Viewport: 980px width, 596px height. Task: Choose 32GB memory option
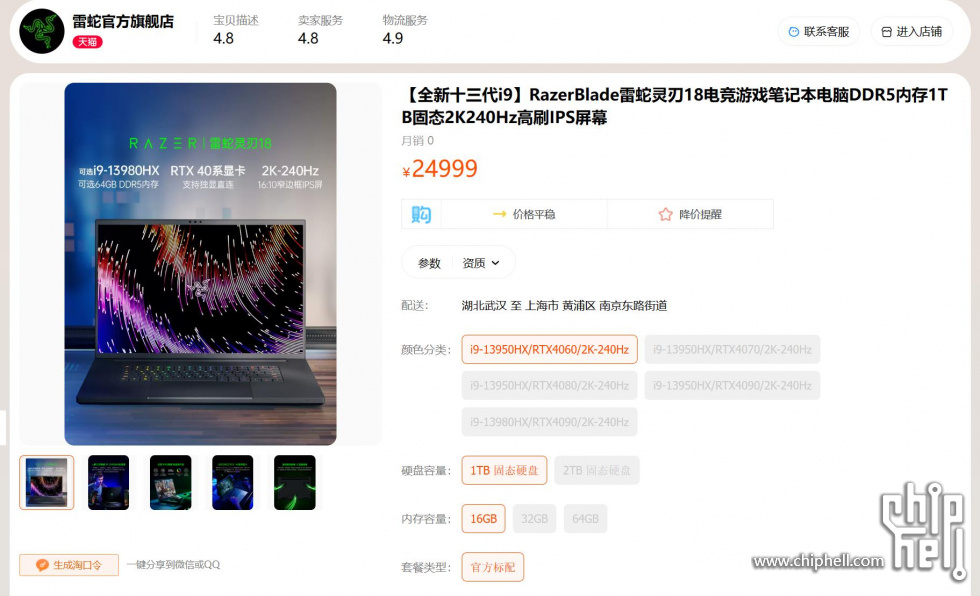point(534,519)
